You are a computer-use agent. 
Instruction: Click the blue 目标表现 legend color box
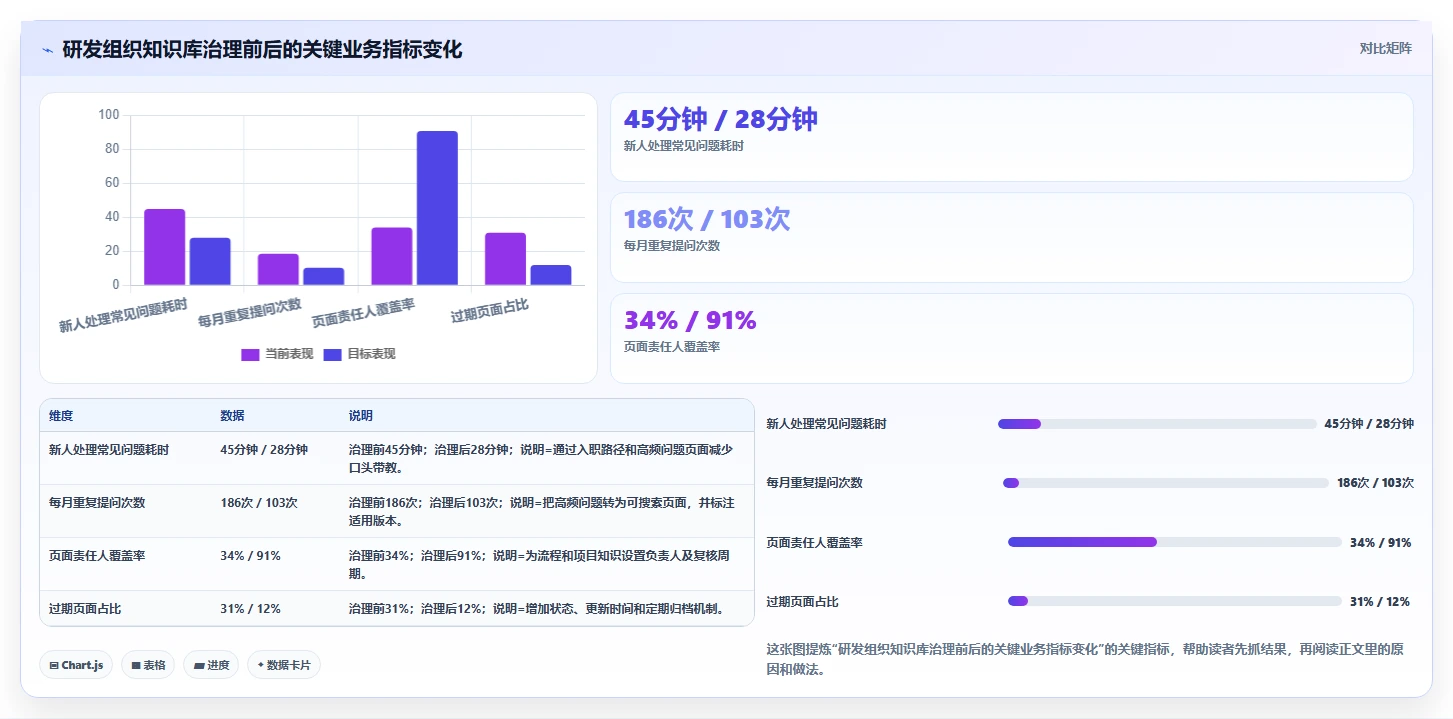pos(333,354)
